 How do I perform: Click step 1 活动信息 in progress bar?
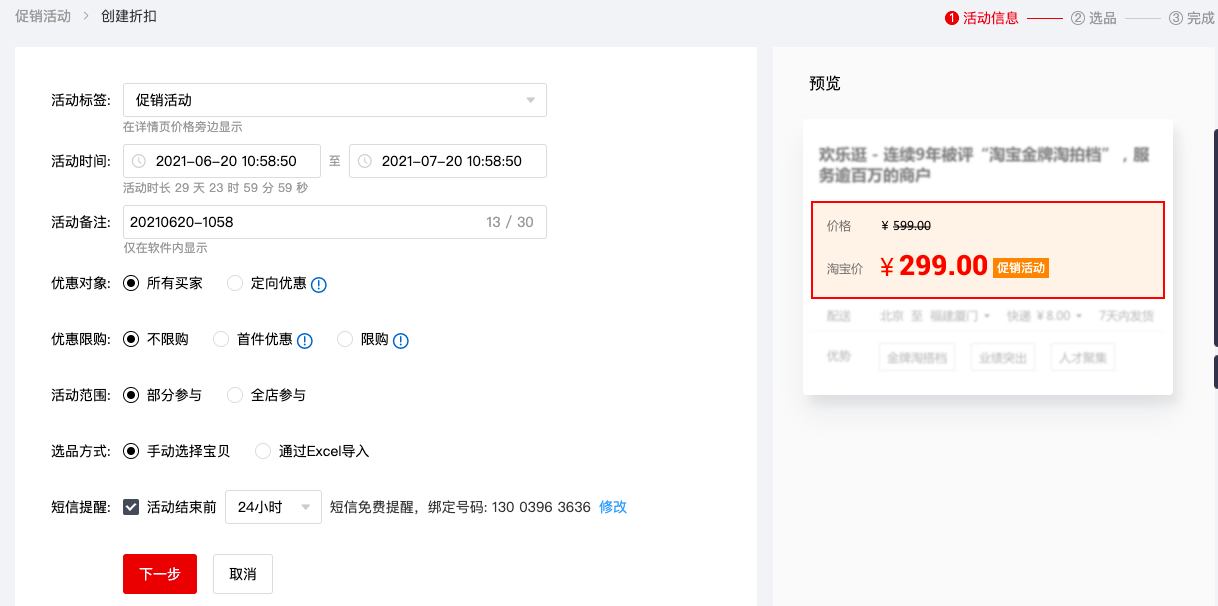point(982,18)
